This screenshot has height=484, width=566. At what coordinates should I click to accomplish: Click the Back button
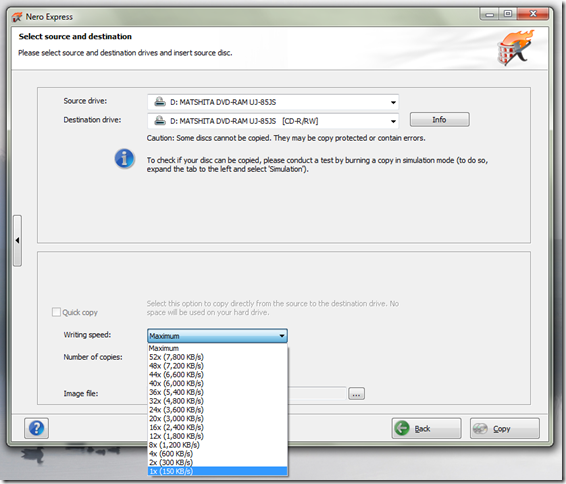coord(426,428)
